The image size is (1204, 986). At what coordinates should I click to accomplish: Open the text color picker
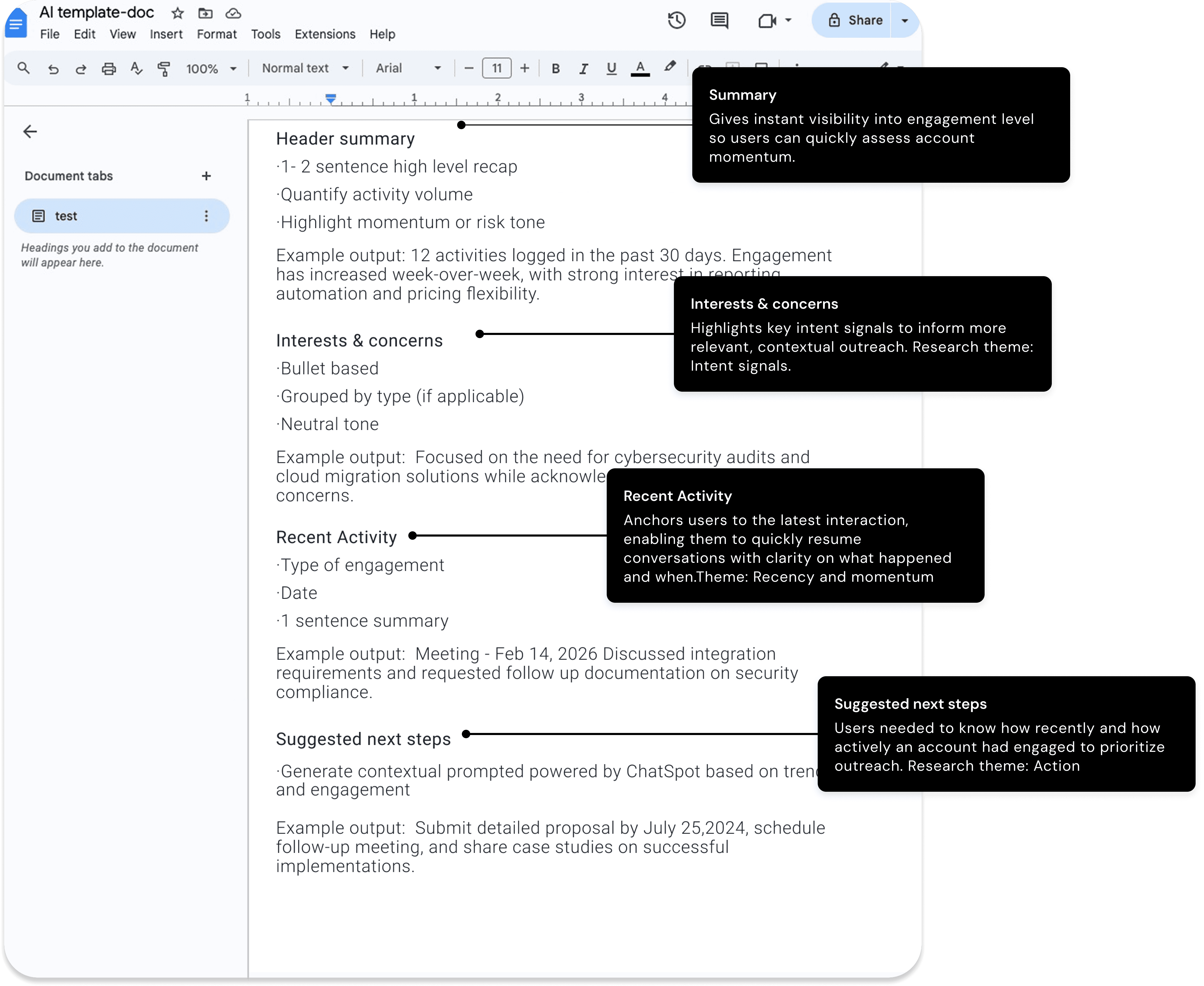click(x=640, y=68)
